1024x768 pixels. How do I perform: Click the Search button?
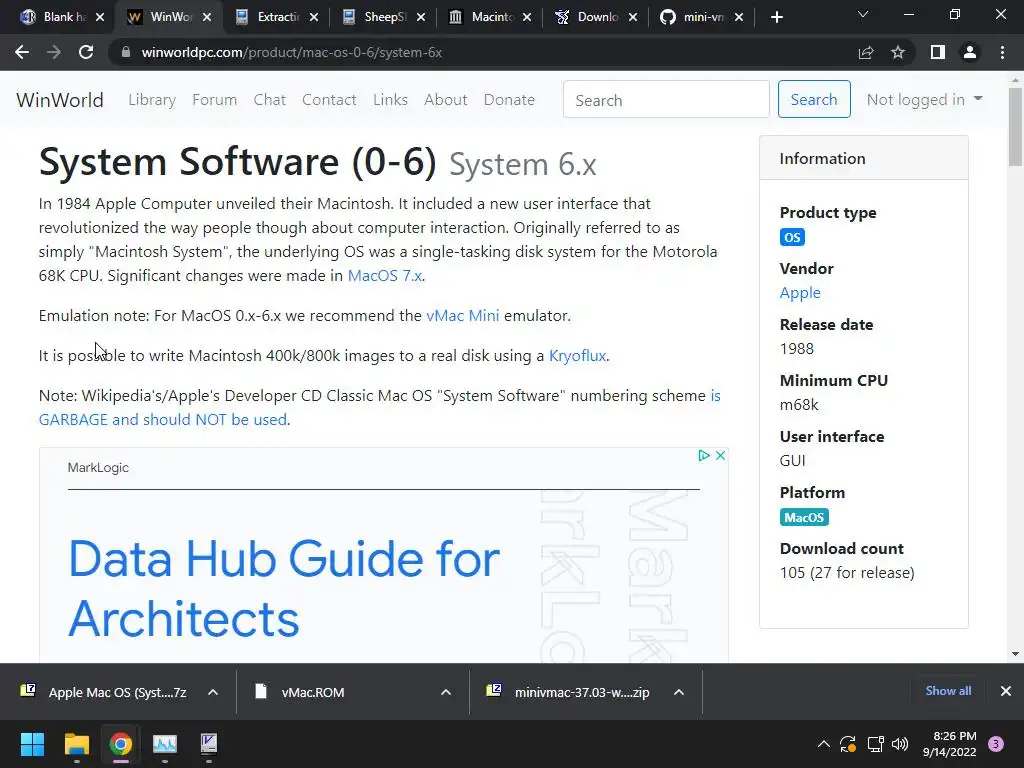[814, 99]
